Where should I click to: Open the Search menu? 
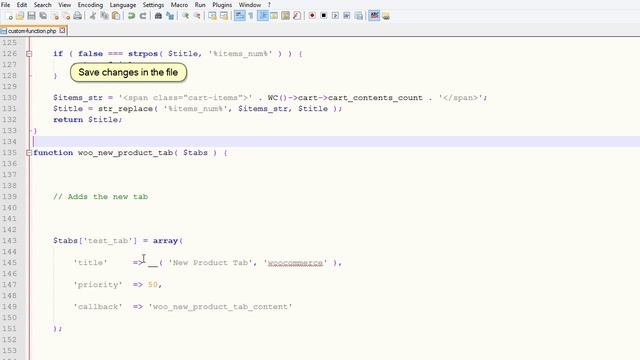[42, 5]
